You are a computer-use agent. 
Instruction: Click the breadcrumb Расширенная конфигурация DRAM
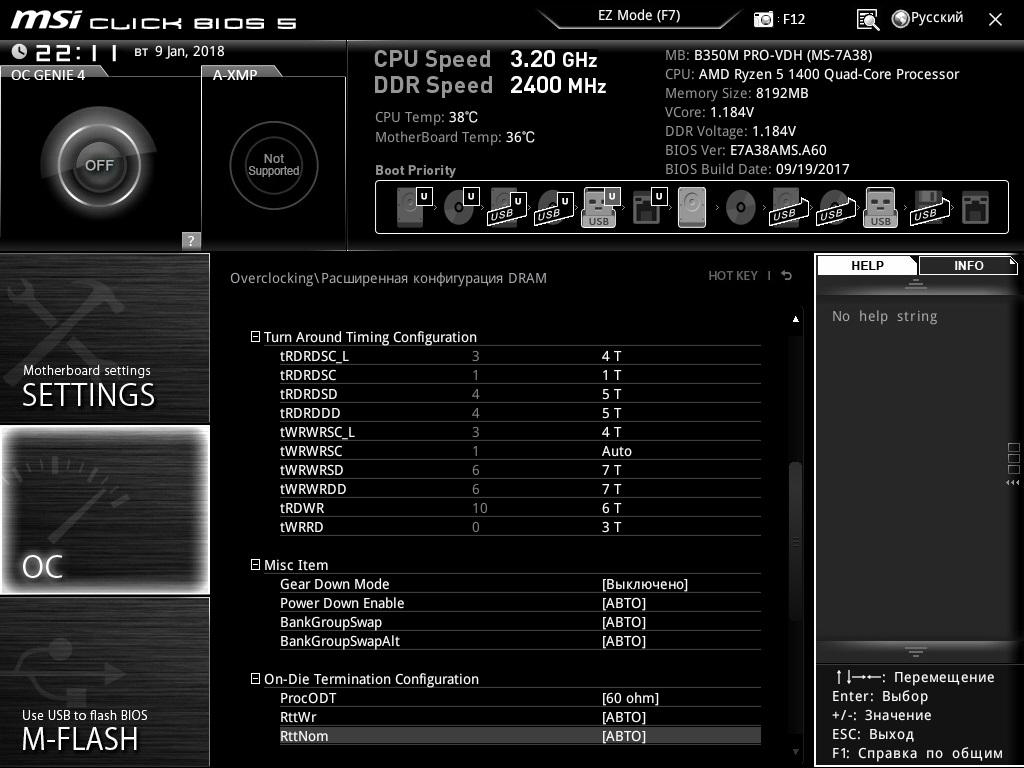434,278
